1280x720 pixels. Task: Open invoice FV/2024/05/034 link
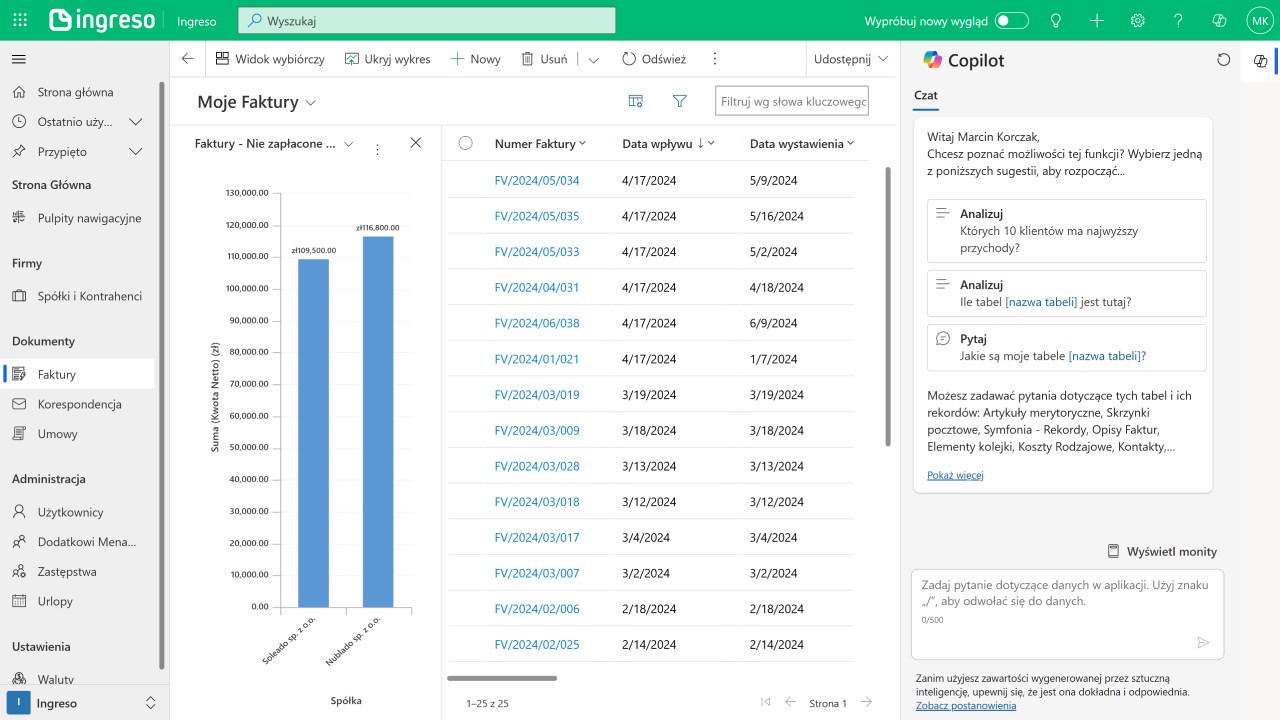[x=537, y=181]
